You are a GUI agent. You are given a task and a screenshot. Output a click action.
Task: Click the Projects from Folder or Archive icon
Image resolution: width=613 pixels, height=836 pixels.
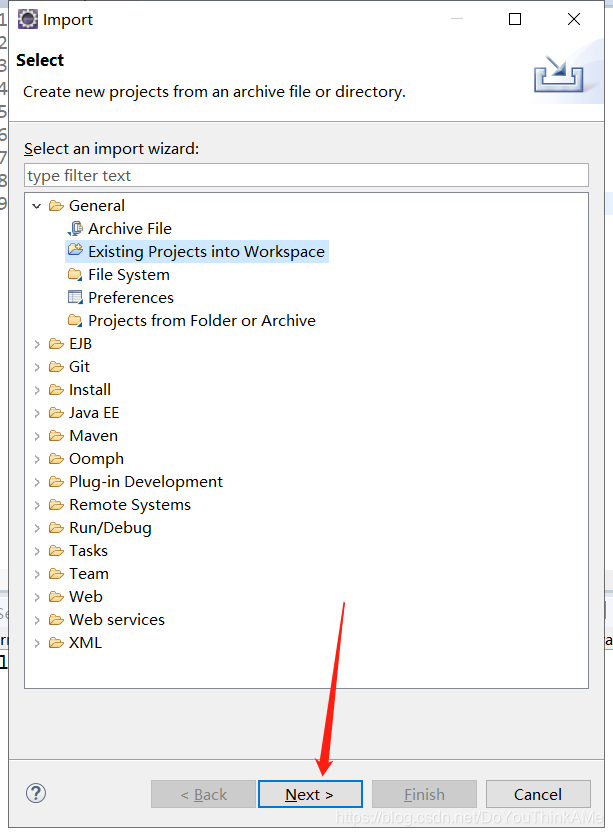point(75,320)
